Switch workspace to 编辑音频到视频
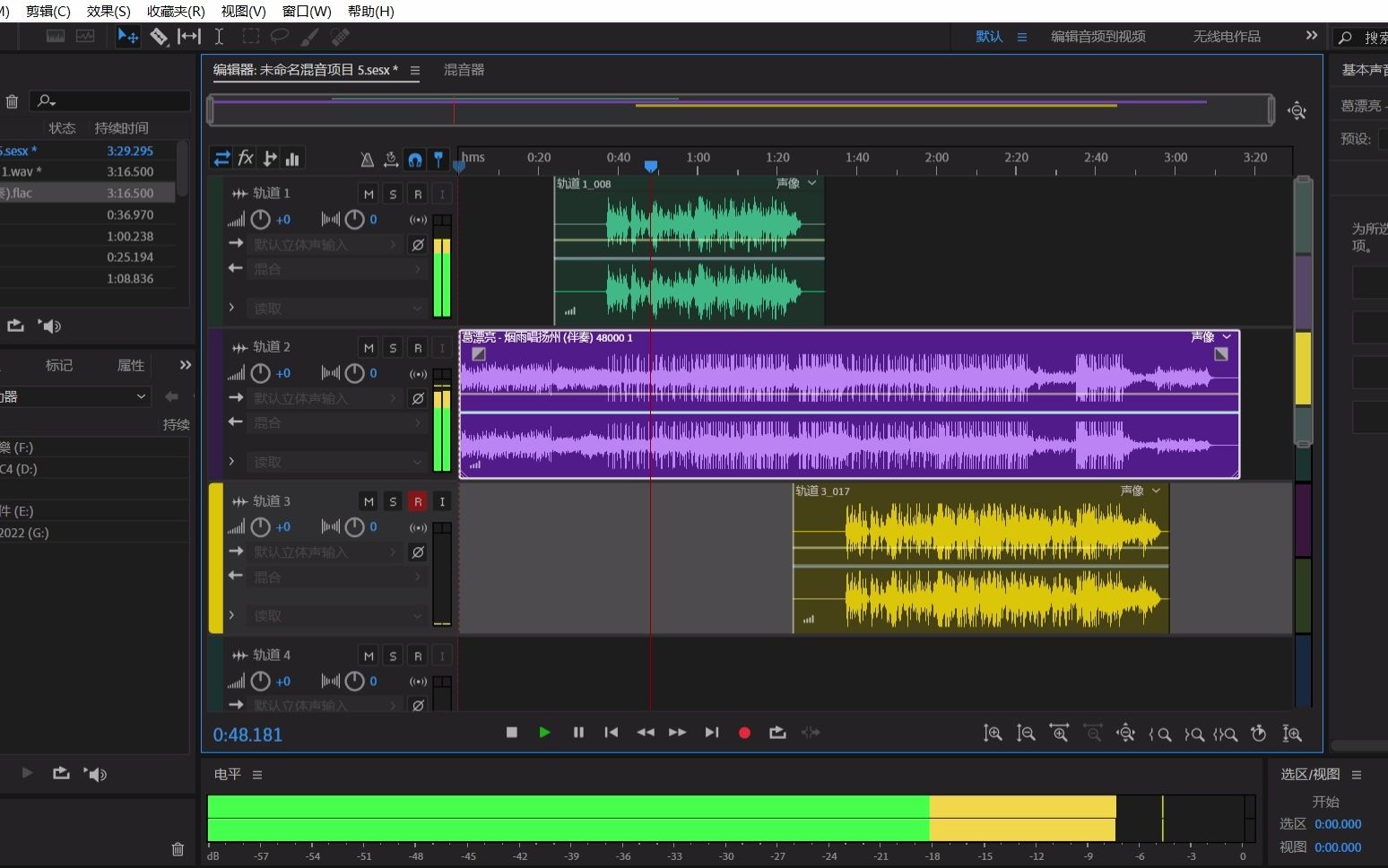Image resolution: width=1388 pixels, height=868 pixels. pos(1098,37)
